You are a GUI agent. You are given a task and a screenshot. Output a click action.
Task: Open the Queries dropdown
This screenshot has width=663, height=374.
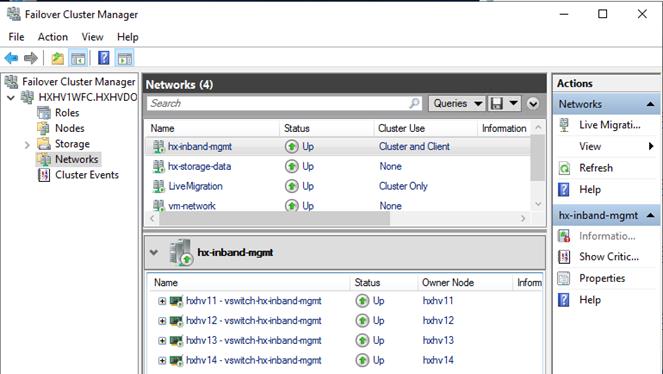pyautogui.click(x=457, y=104)
